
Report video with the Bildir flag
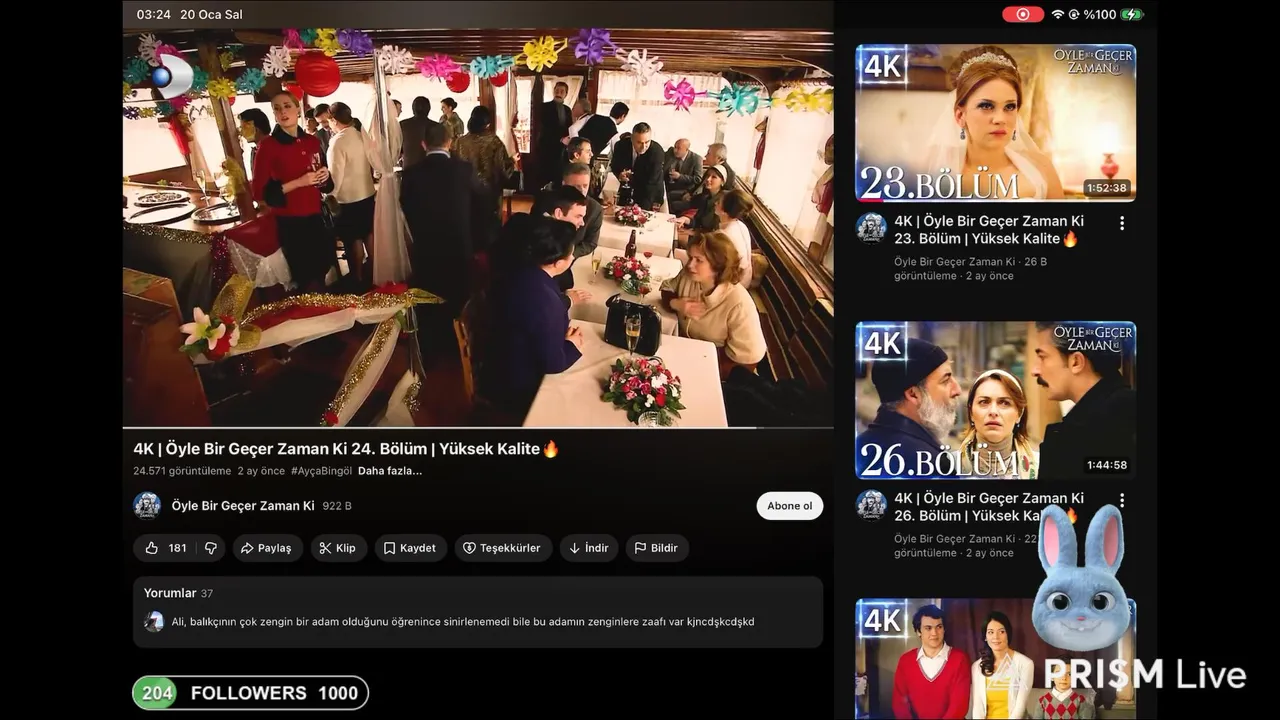coord(656,548)
